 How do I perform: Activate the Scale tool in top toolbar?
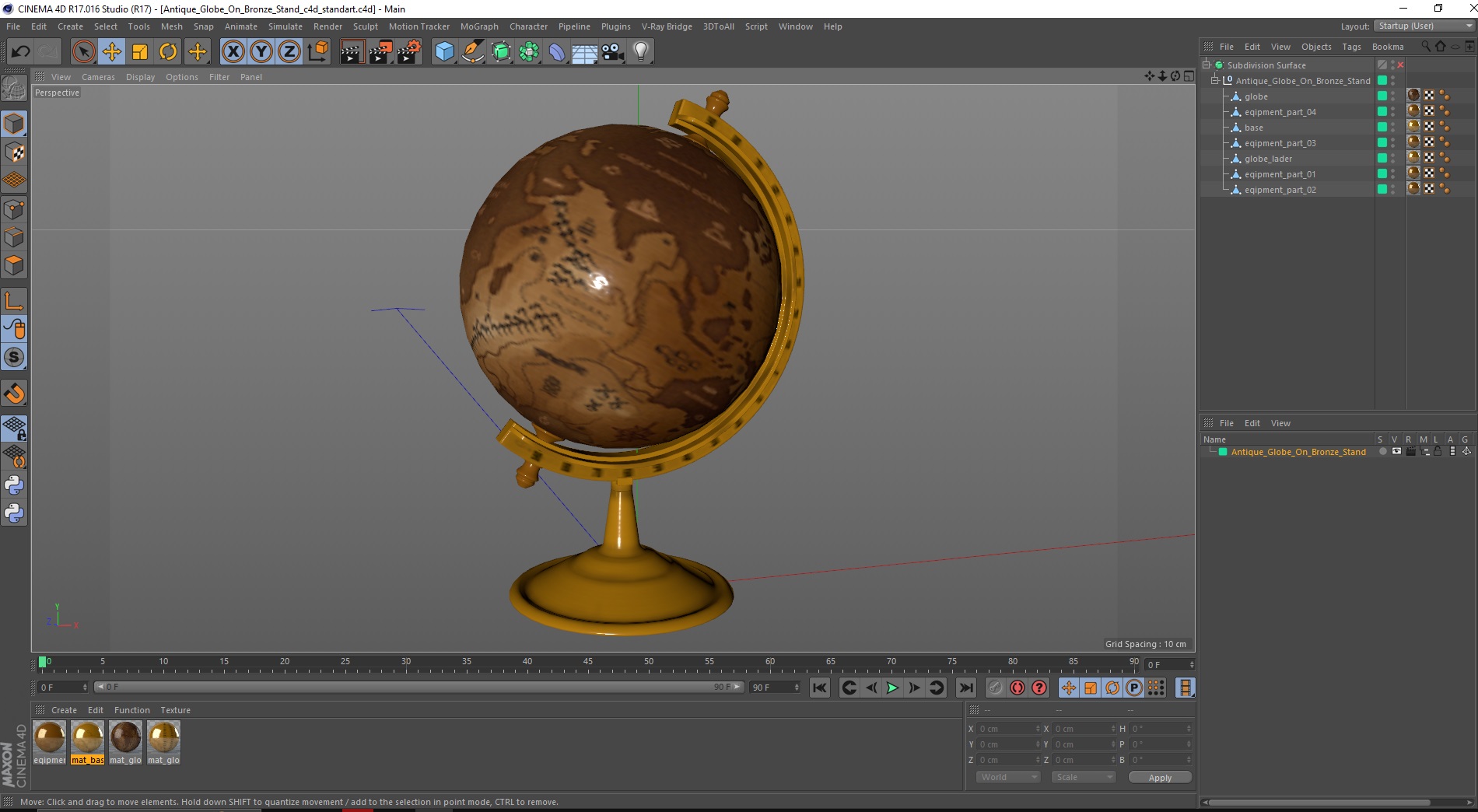click(x=140, y=52)
